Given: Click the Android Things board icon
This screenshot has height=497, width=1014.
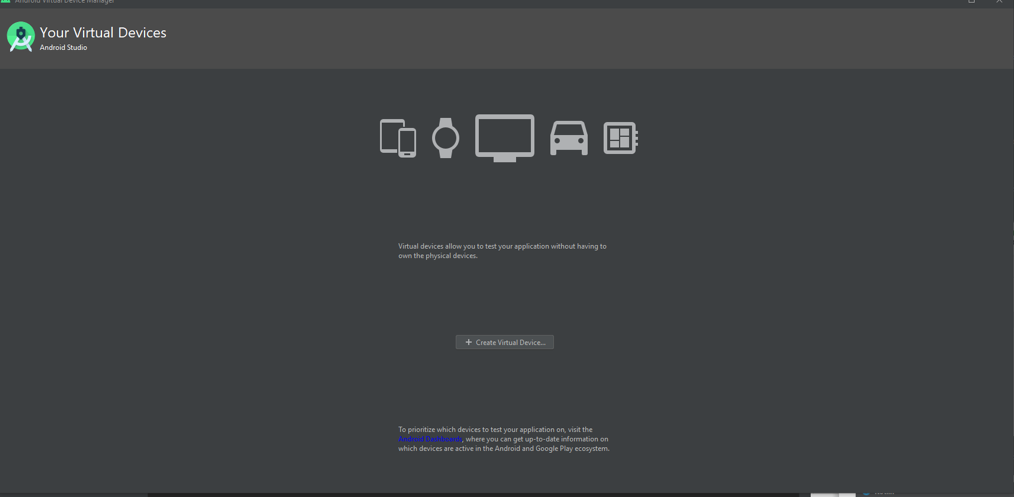Looking at the screenshot, I should (x=620, y=138).
